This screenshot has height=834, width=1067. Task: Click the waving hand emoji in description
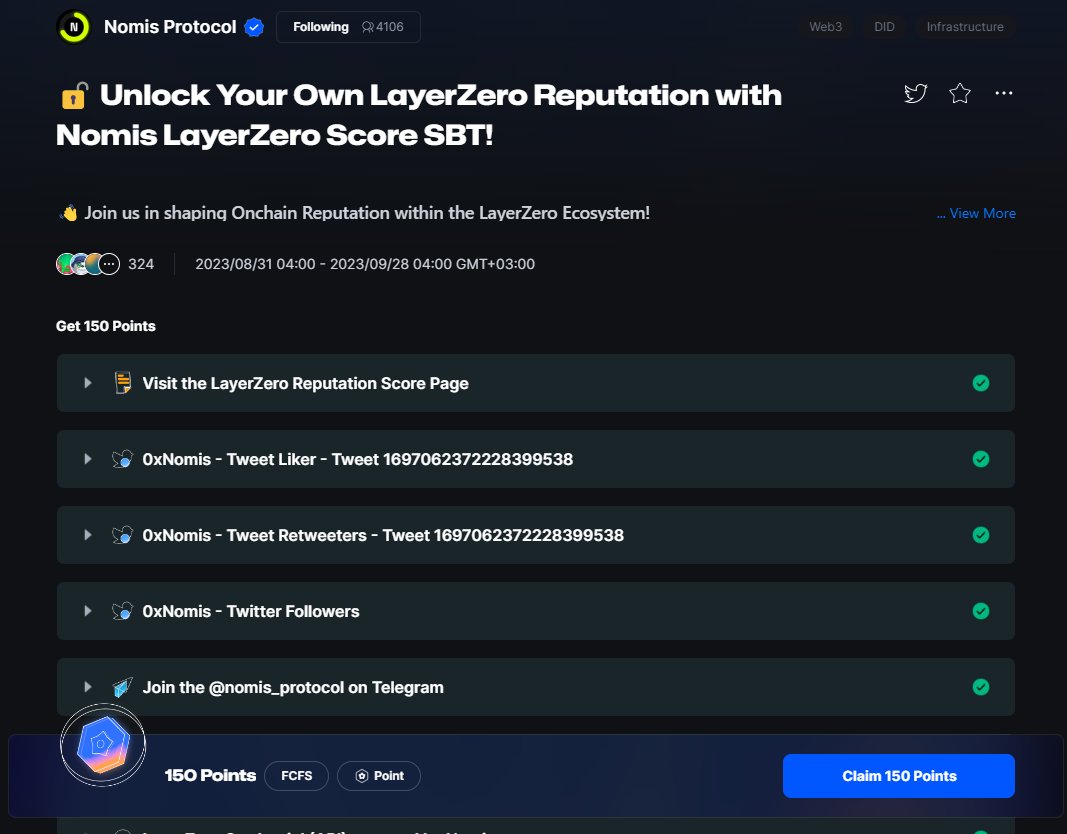(x=69, y=214)
